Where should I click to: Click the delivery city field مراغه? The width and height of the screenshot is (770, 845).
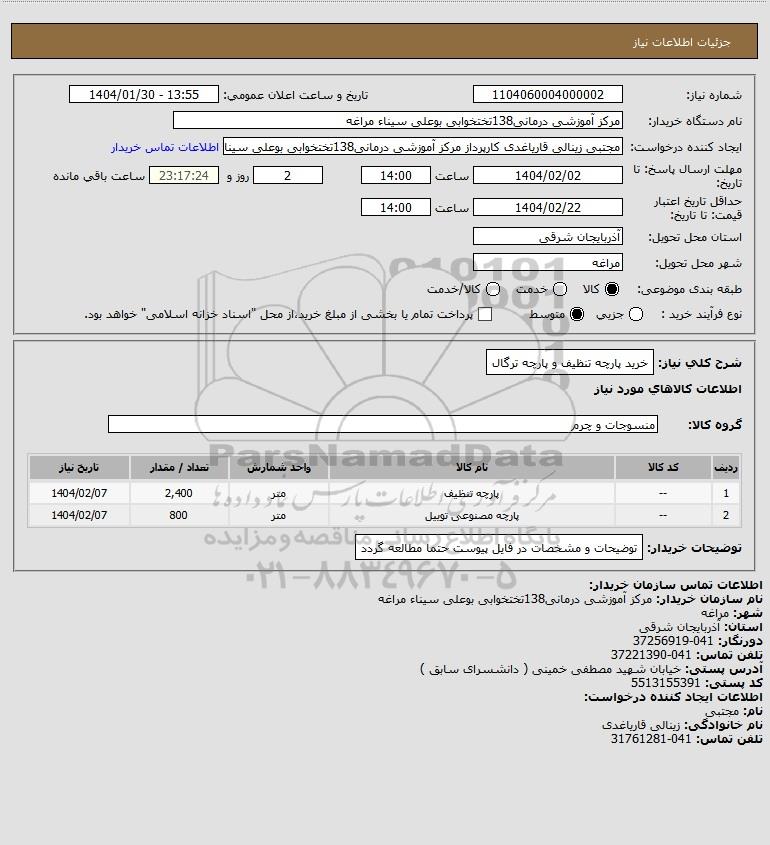point(547,262)
